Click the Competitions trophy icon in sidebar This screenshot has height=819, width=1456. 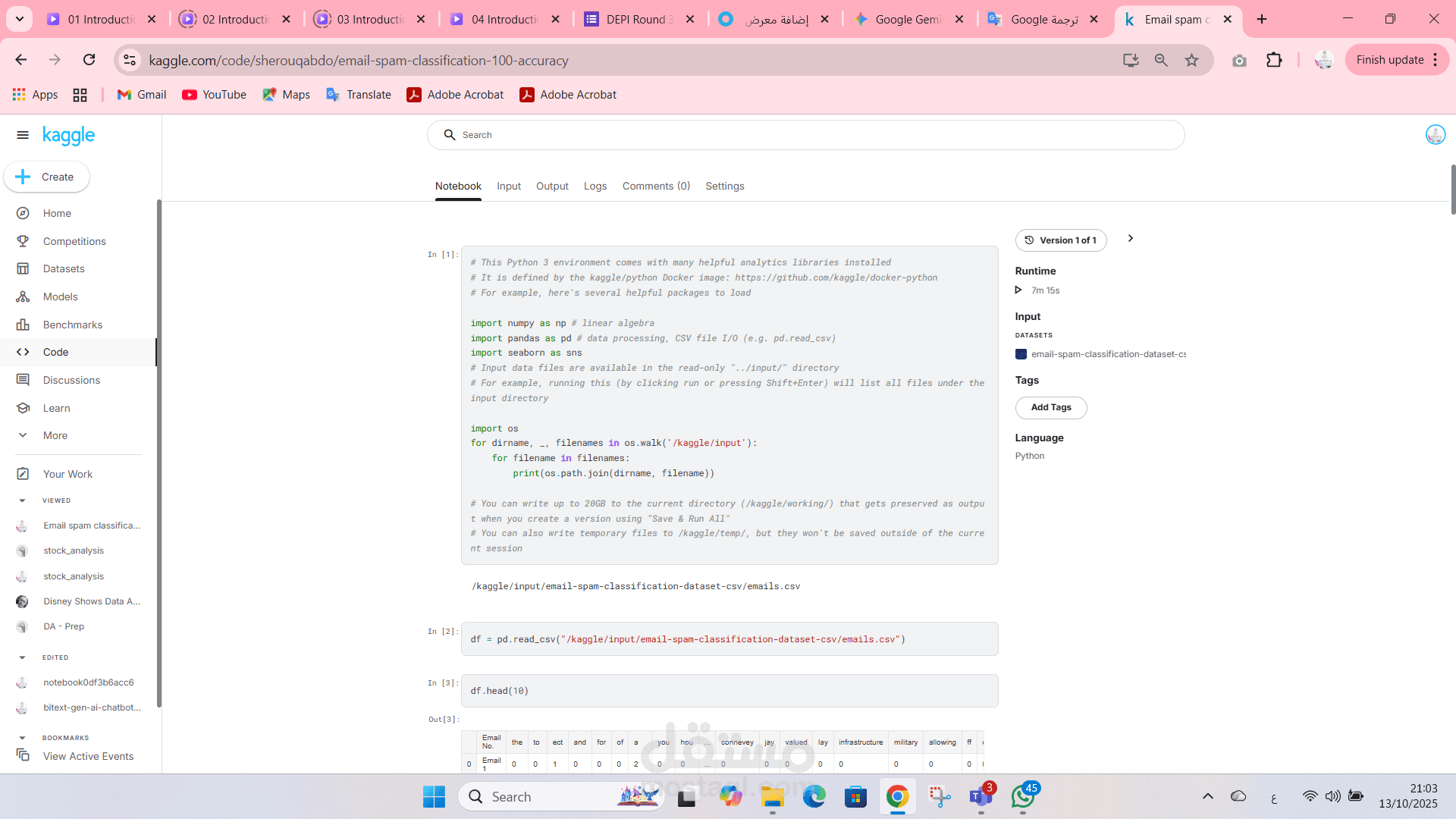(x=23, y=241)
